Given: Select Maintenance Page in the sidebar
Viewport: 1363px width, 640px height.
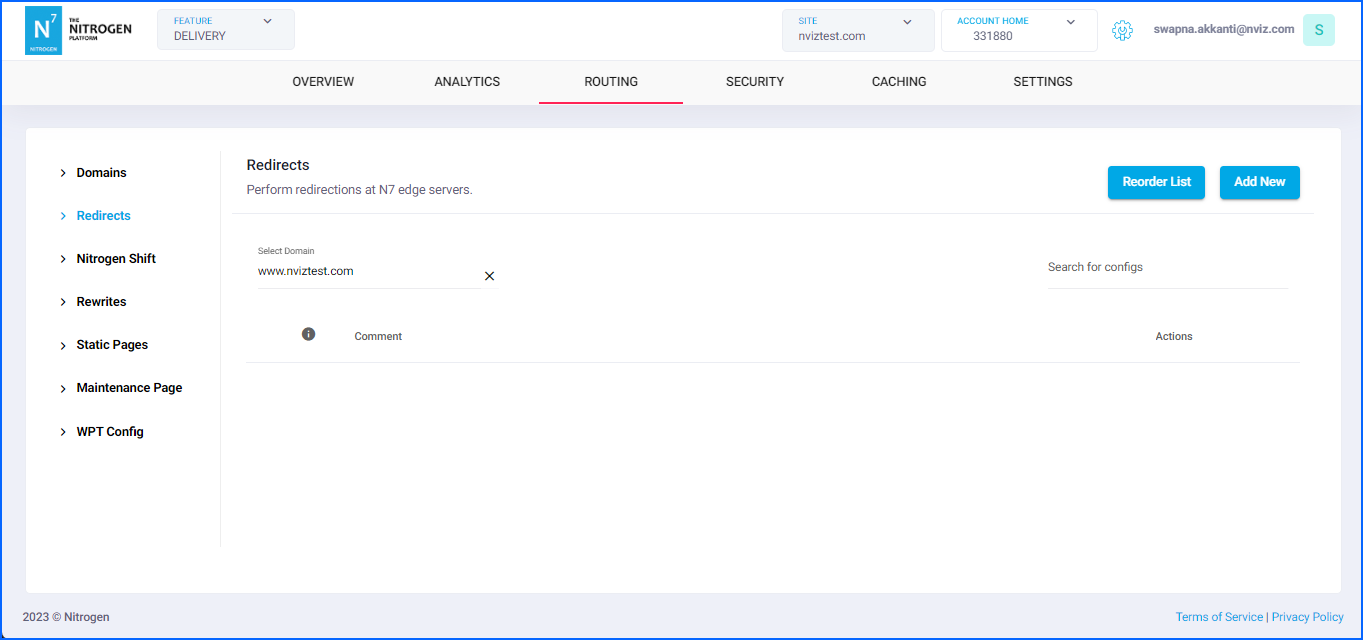Looking at the screenshot, I should pyautogui.click(x=129, y=388).
